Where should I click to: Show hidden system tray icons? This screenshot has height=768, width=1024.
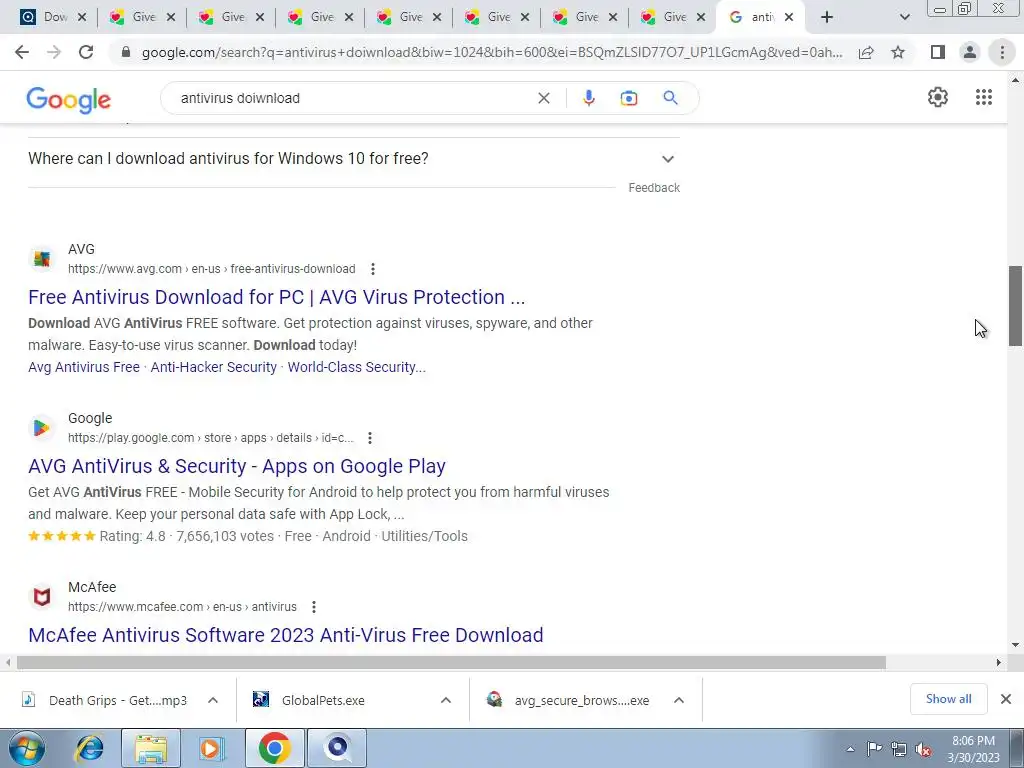click(850, 749)
